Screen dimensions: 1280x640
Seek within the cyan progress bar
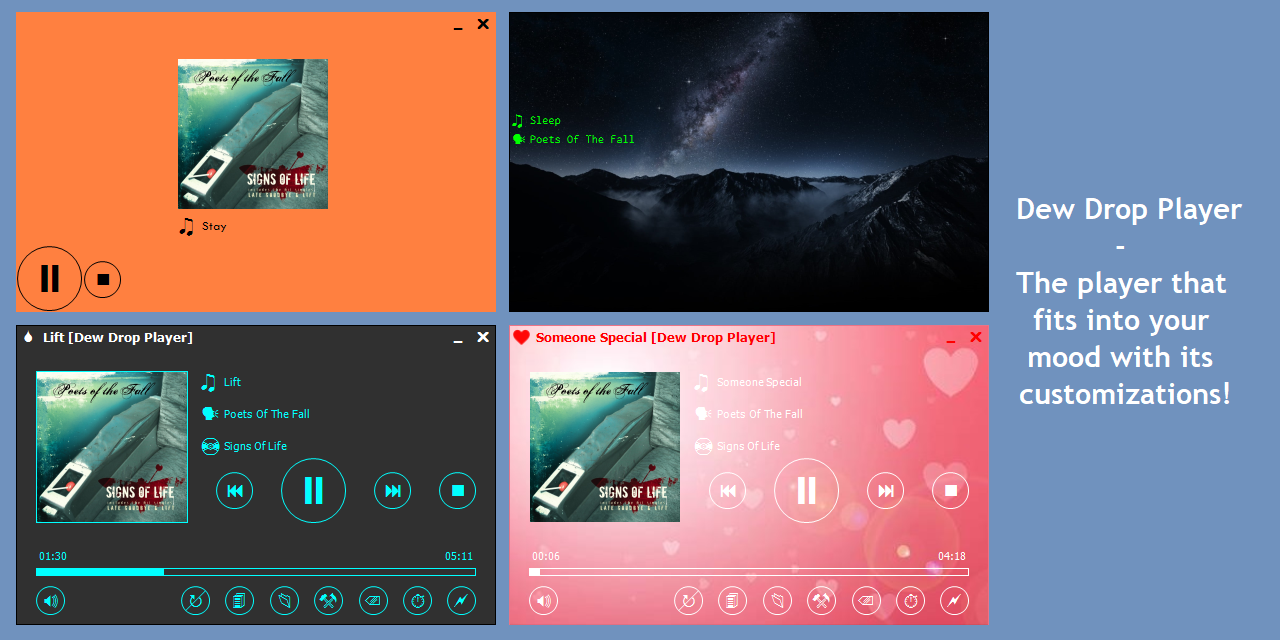256,572
